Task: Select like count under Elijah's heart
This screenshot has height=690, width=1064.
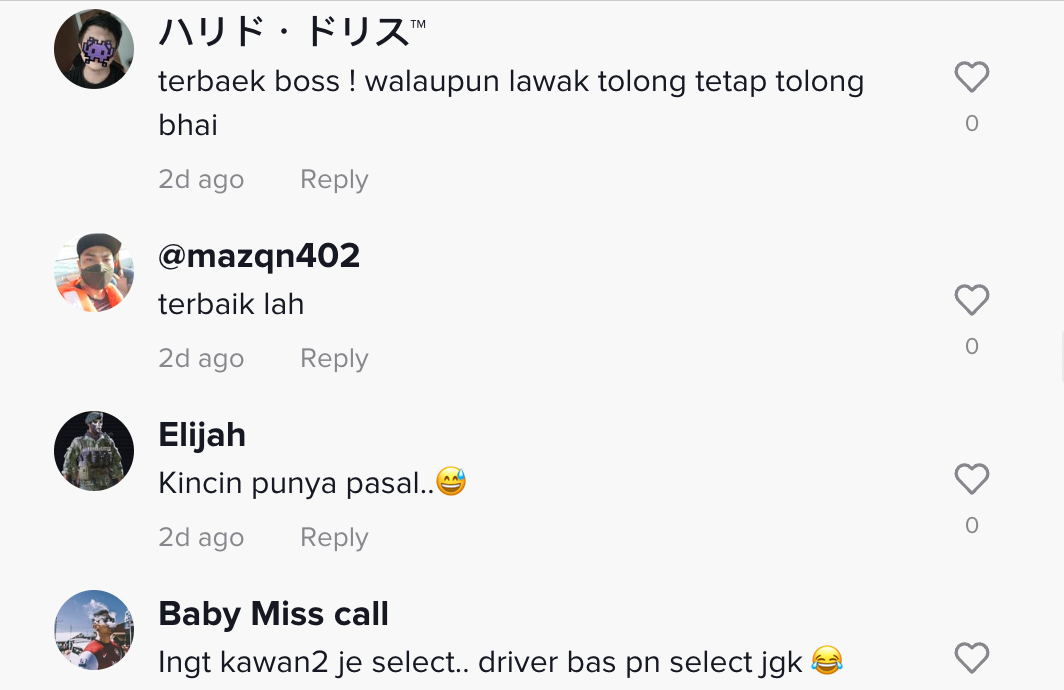Action: point(972,525)
